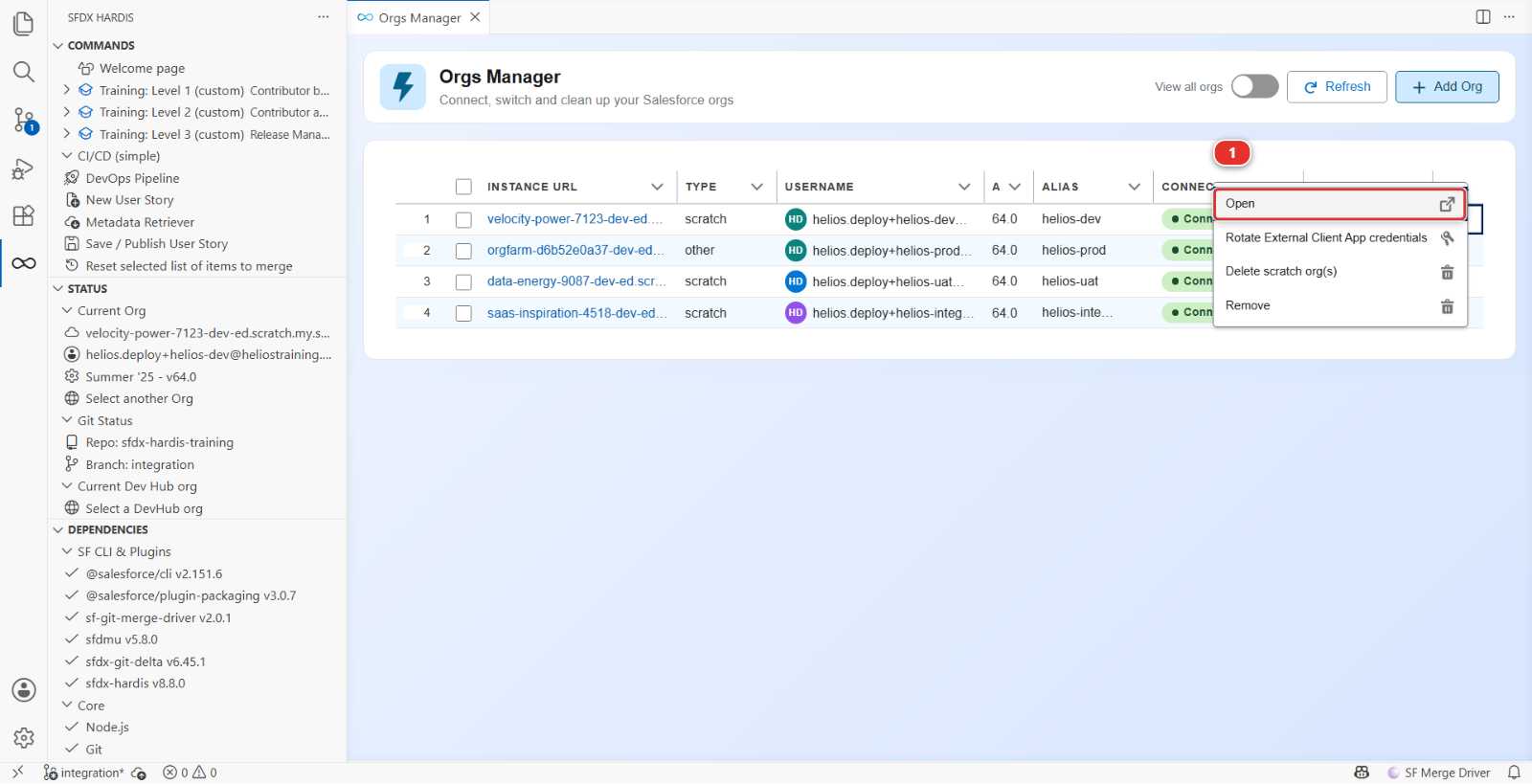The height and width of the screenshot is (784, 1532).
Task: Expand Training: Level 3 (custom) item
Action: (67, 134)
